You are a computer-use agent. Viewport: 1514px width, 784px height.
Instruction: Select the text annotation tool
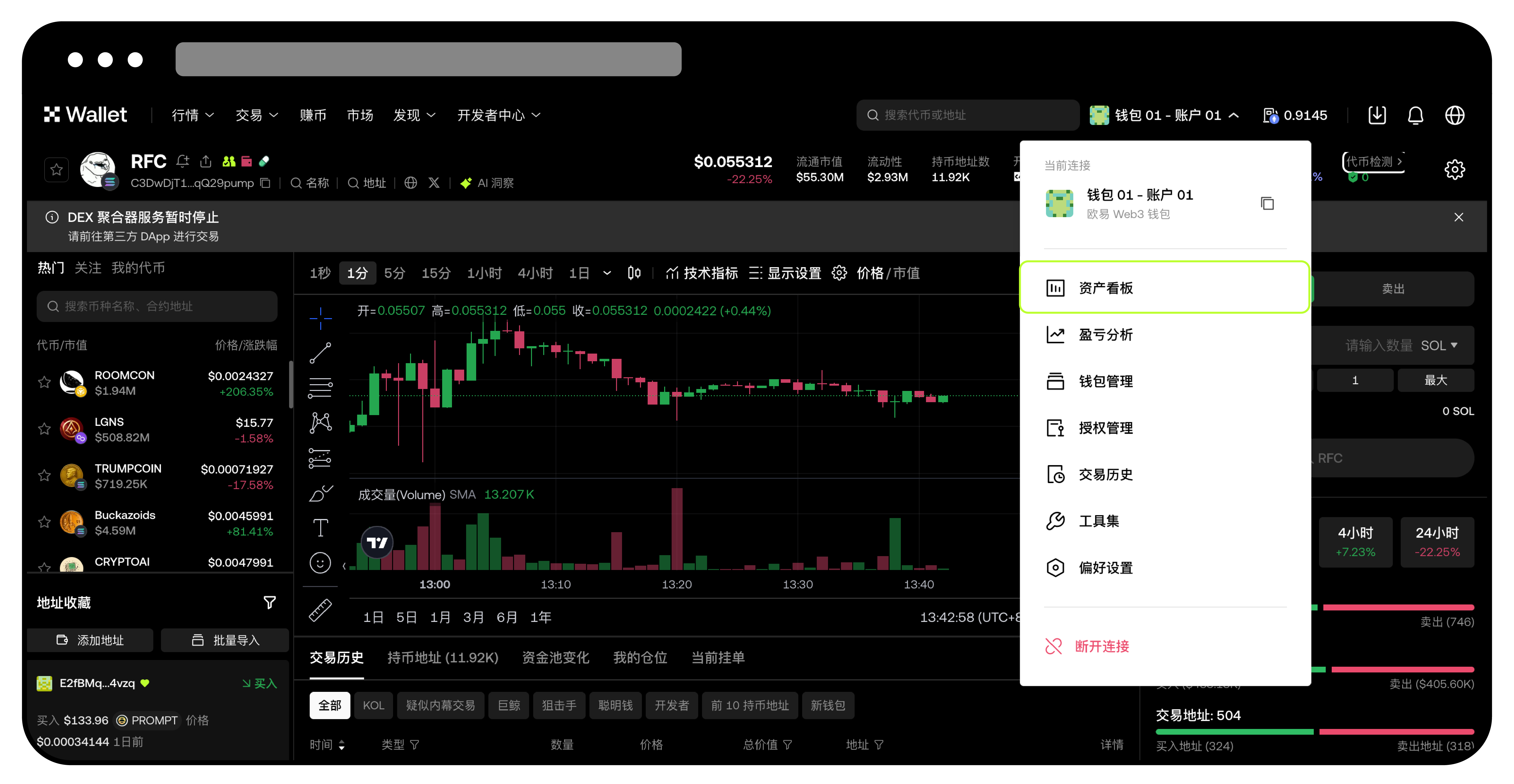pyautogui.click(x=320, y=528)
